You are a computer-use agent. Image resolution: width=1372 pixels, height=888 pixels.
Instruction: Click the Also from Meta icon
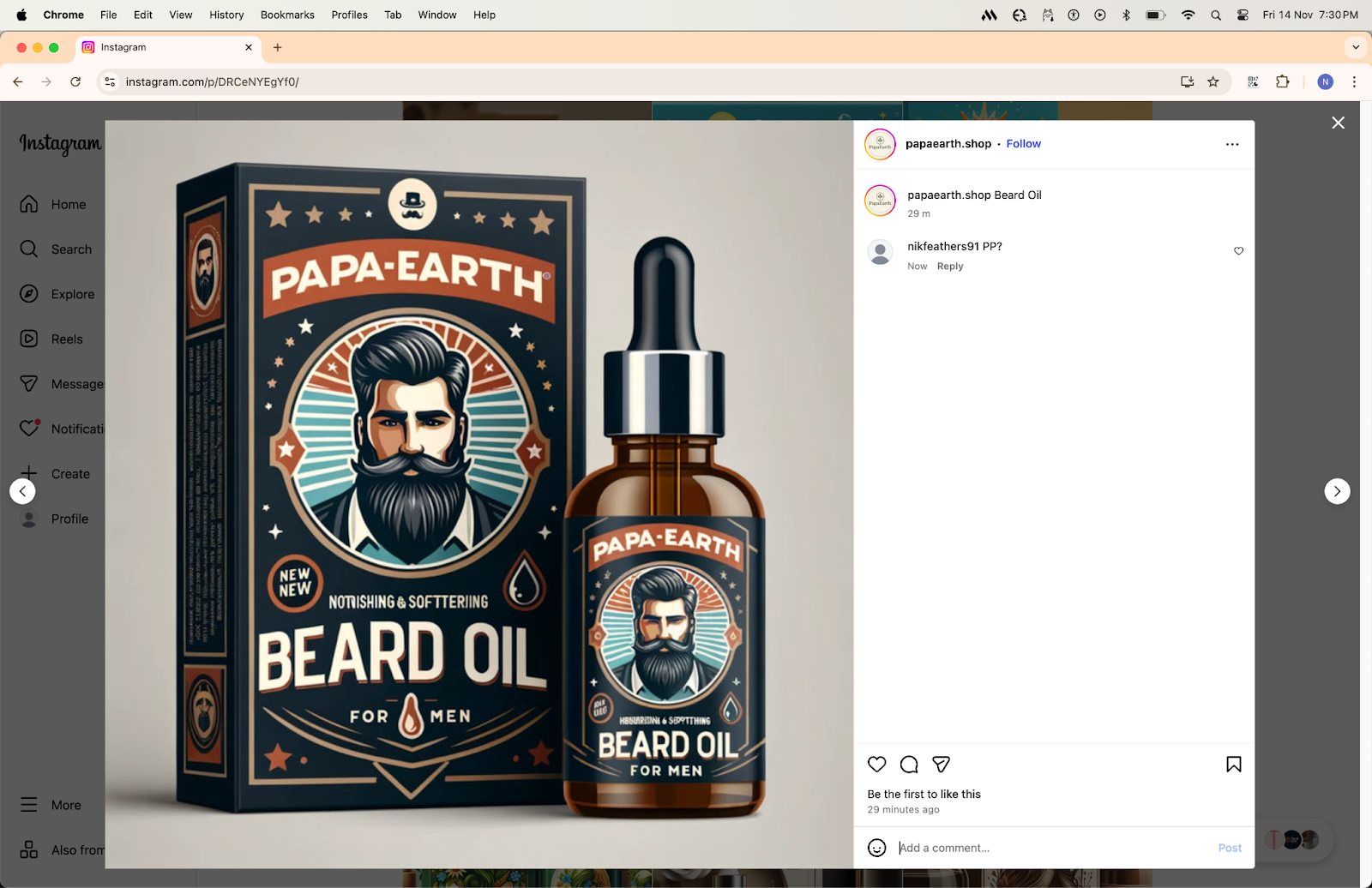click(29, 849)
